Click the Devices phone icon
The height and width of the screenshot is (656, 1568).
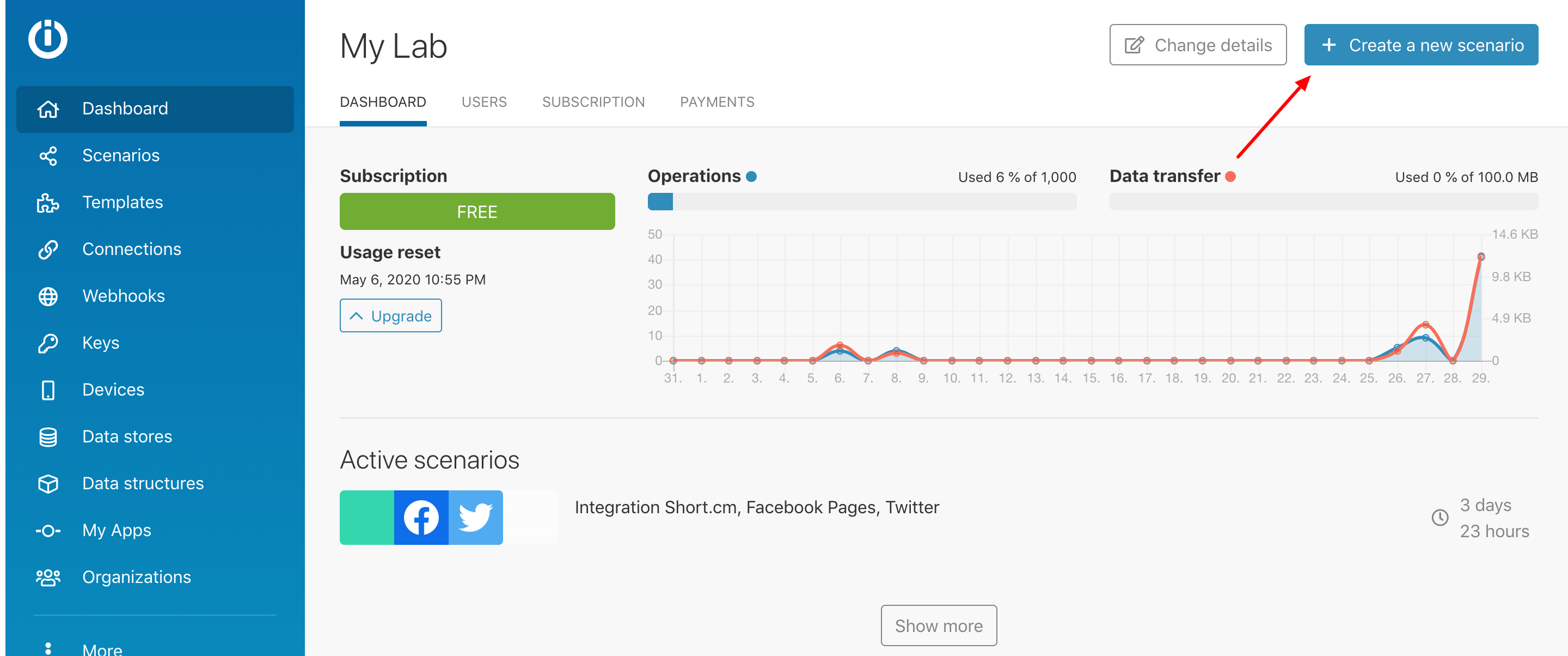[48, 390]
